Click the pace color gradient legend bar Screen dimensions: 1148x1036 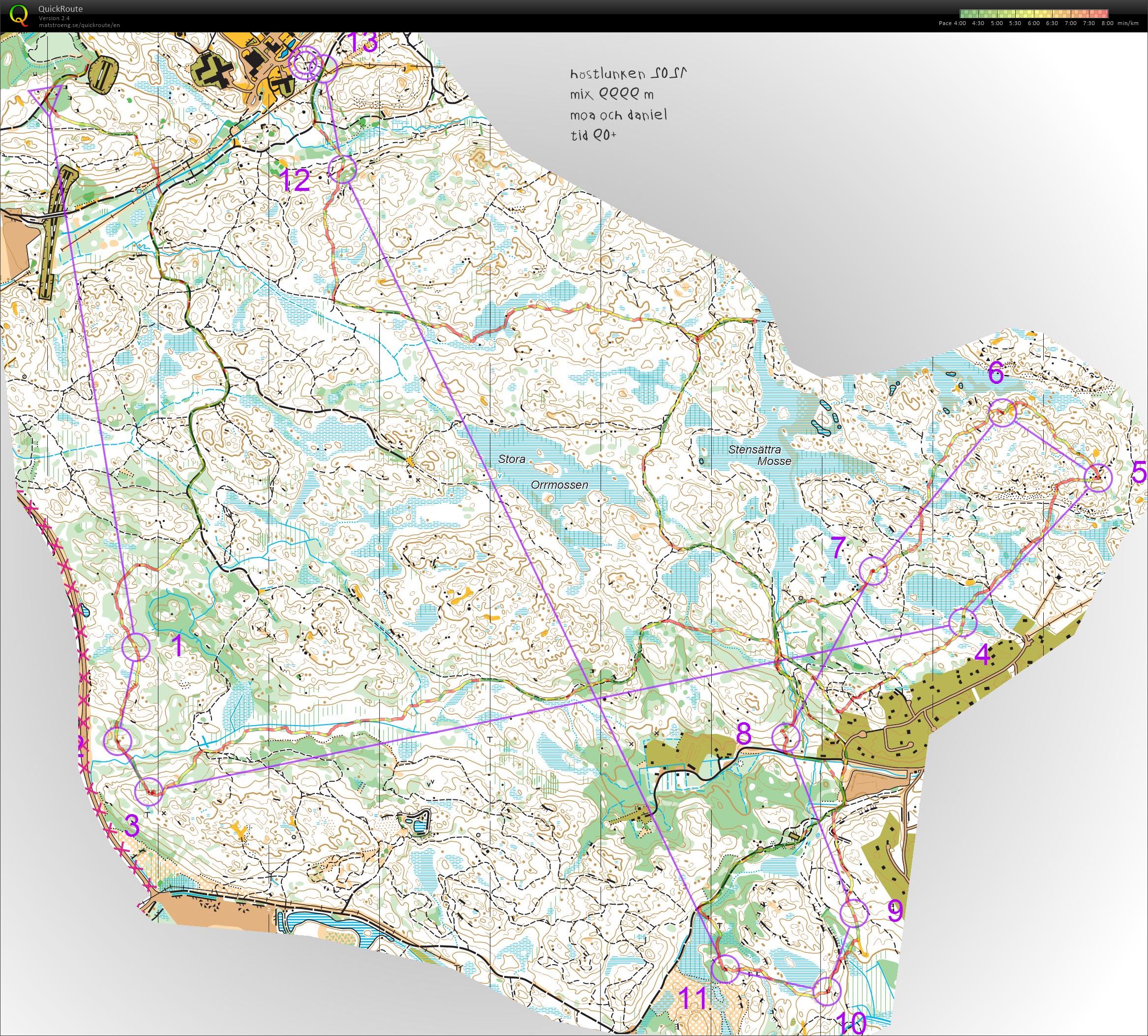click(1033, 14)
